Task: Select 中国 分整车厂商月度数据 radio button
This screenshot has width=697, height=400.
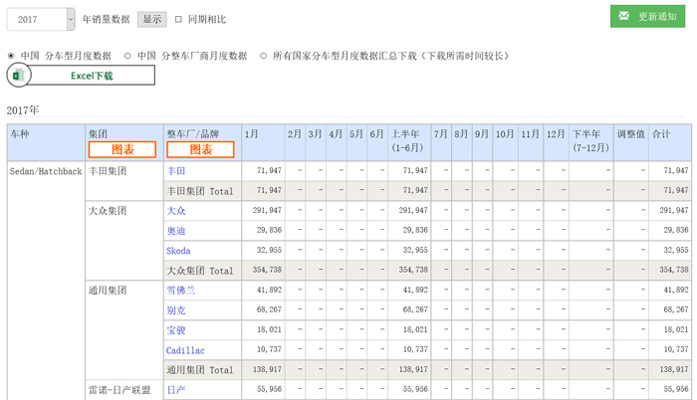Action: coord(128,56)
